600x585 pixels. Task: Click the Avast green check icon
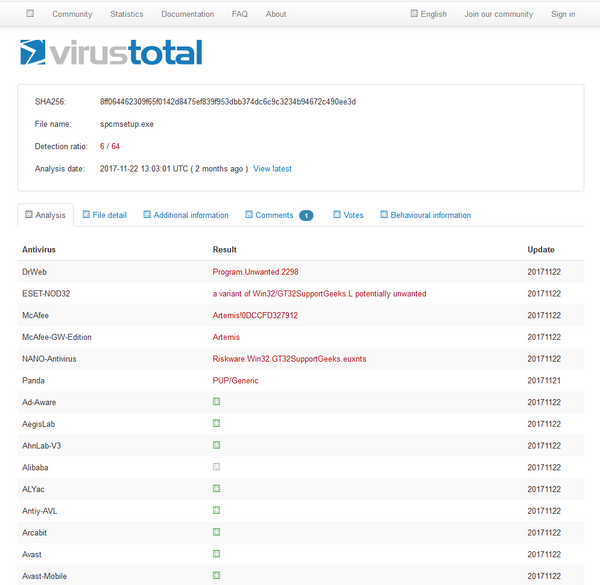pyautogui.click(x=217, y=554)
